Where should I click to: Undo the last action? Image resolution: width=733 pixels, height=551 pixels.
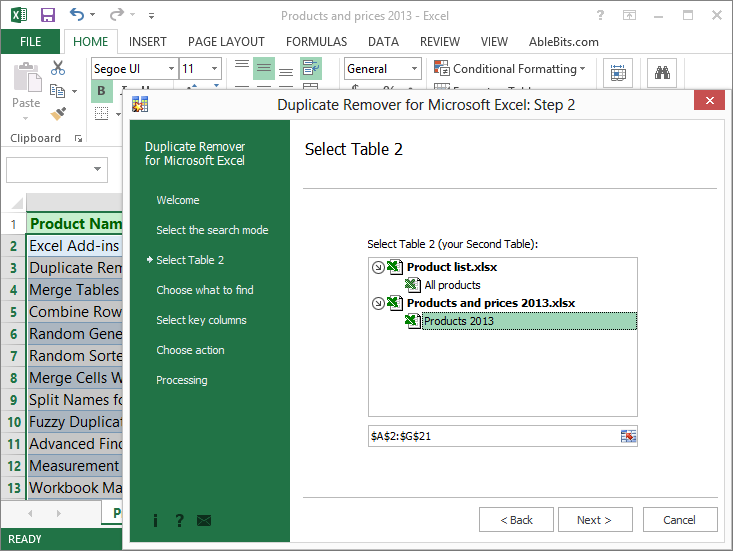click(77, 14)
